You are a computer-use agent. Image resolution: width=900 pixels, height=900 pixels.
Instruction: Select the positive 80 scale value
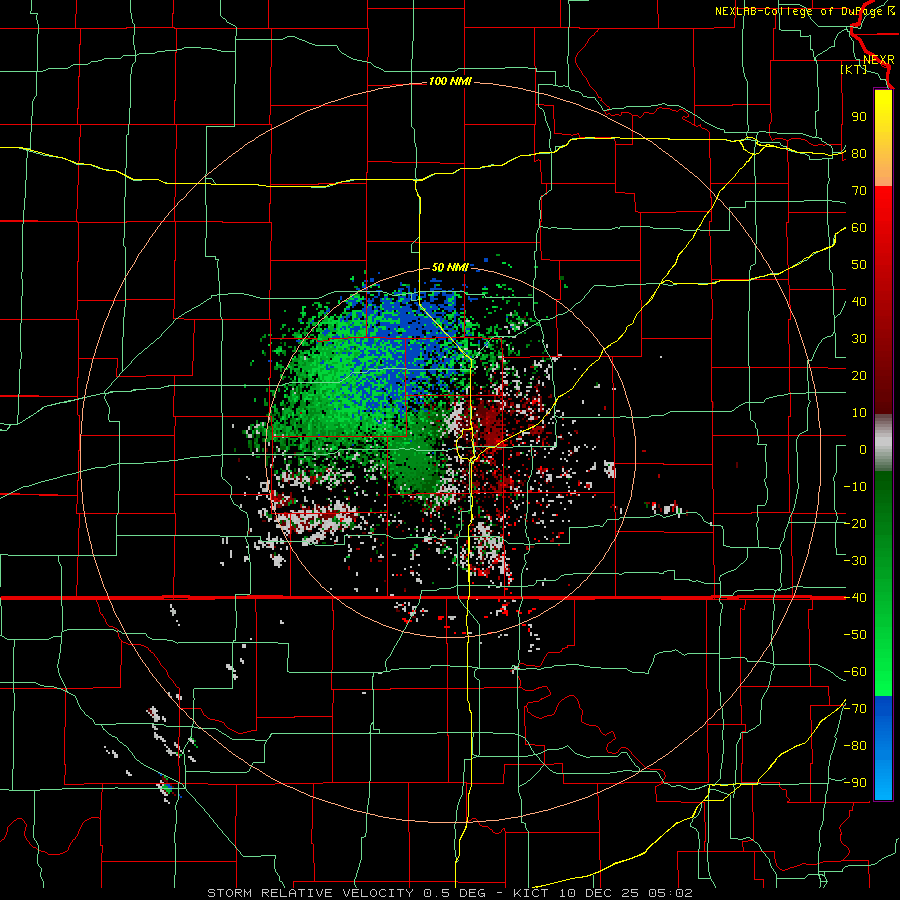click(x=859, y=154)
